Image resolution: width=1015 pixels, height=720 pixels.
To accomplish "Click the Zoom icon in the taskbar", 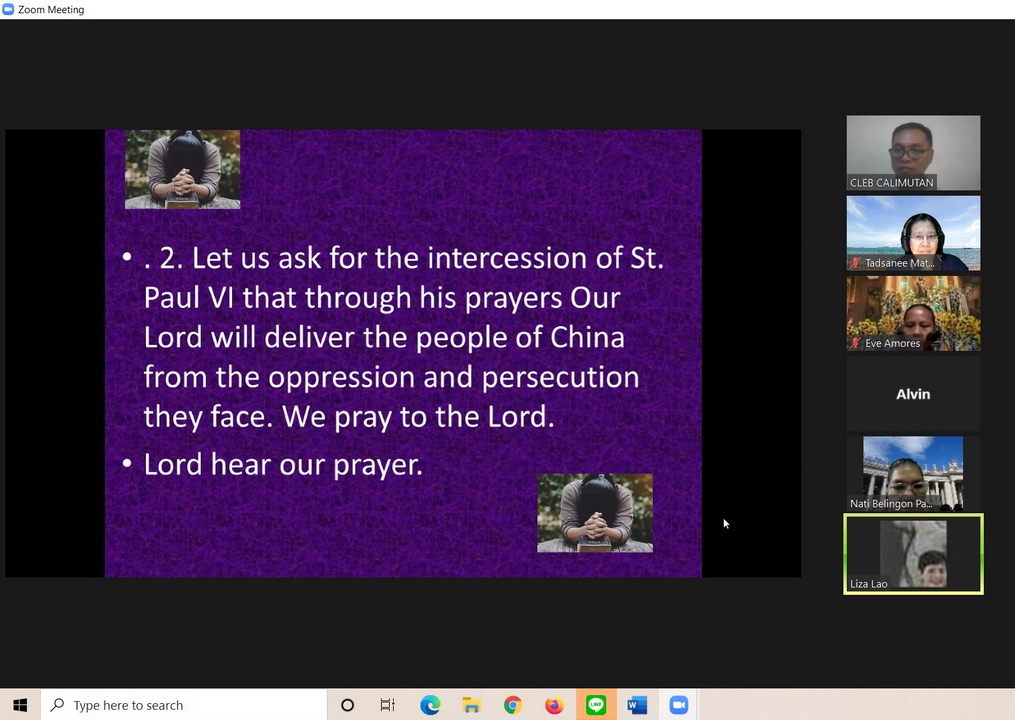I will pos(679,705).
